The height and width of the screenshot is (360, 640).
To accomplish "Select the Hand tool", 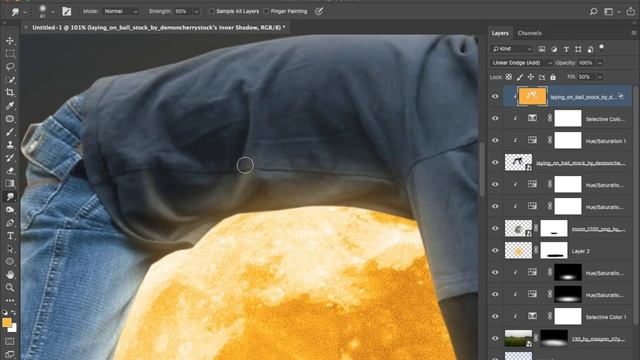I will tap(10, 275).
